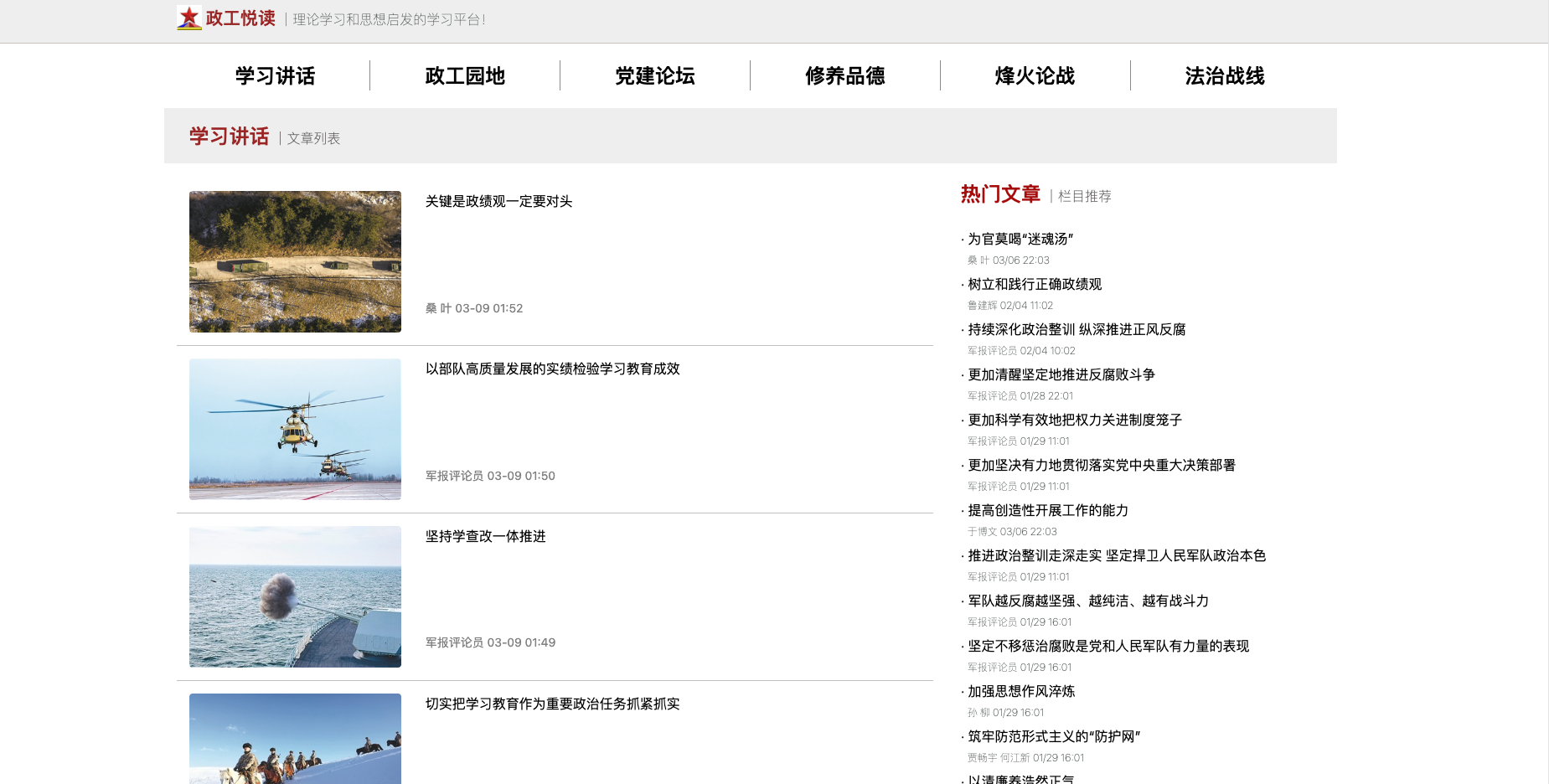Switch to the 烽火论战 section

[1035, 76]
